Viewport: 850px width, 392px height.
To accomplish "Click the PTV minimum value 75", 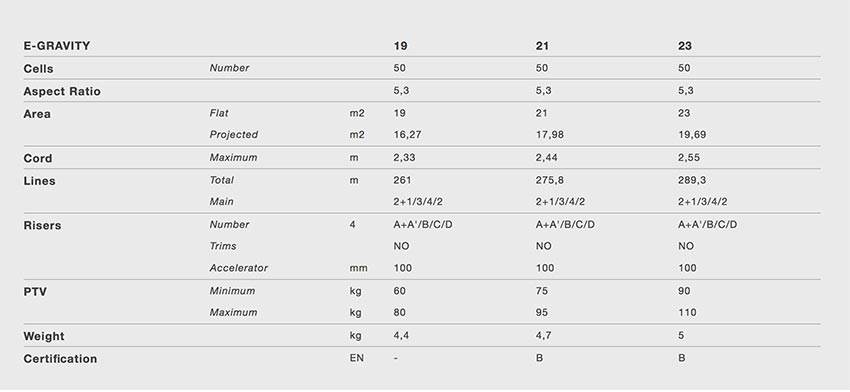I will click(542, 291).
